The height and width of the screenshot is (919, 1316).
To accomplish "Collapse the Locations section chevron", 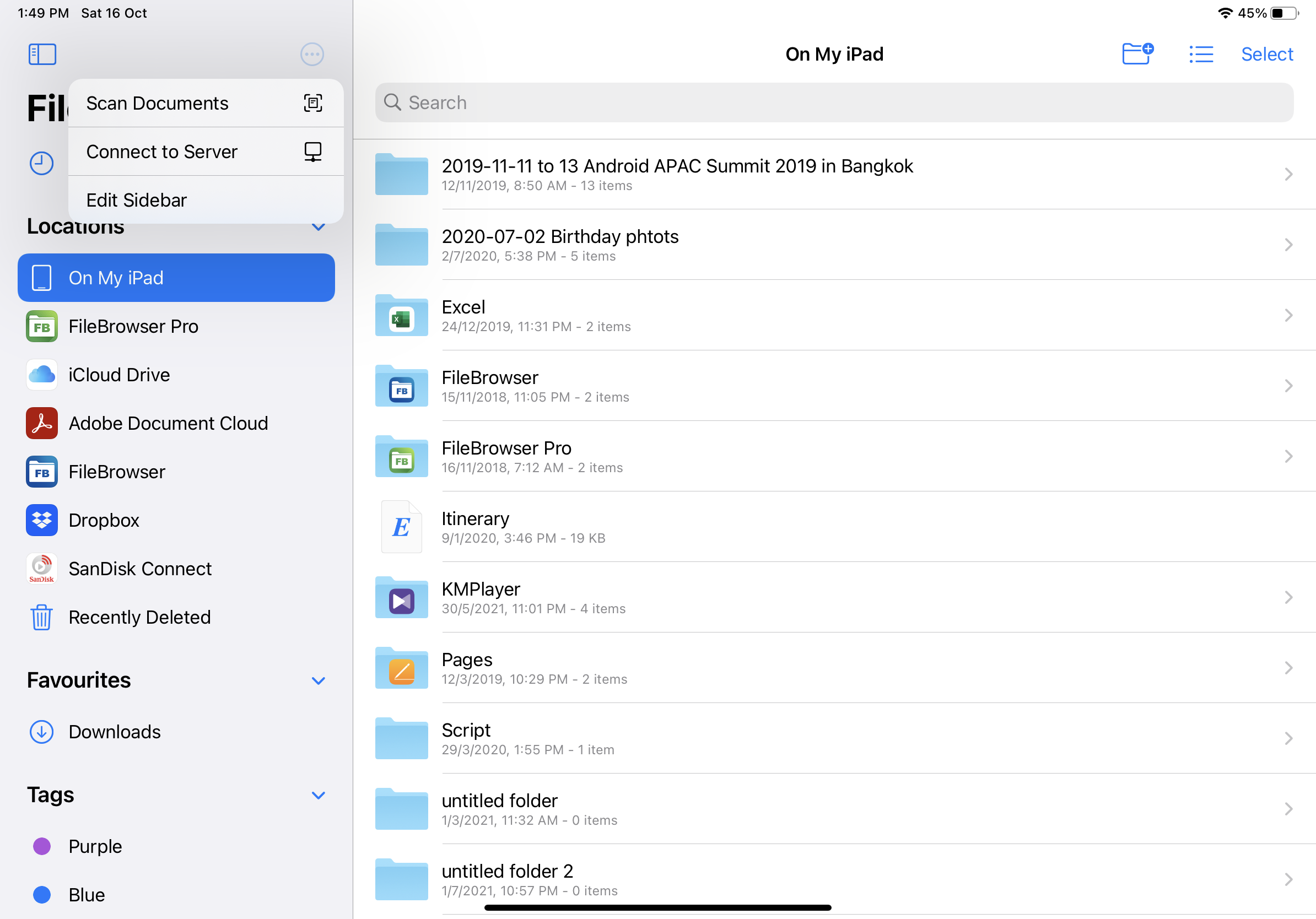I will (x=318, y=228).
